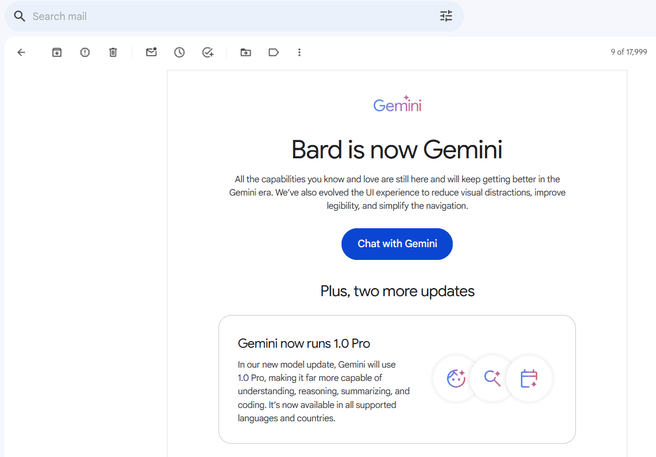Click the Gemini logo in the email
Viewport: 656px width, 457px height.
click(x=397, y=104)
